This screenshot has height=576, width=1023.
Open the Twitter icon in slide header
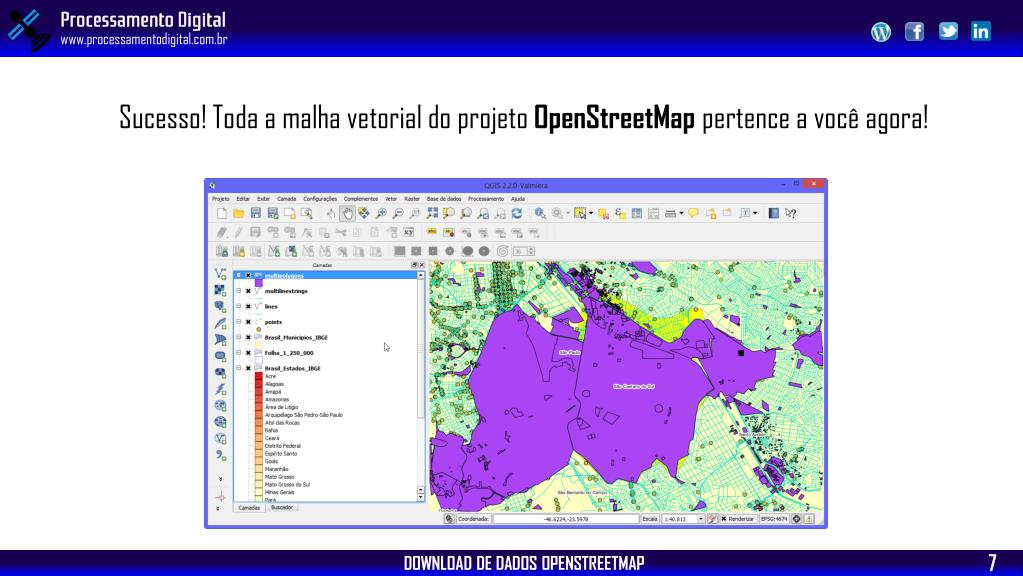coord(948,31)
